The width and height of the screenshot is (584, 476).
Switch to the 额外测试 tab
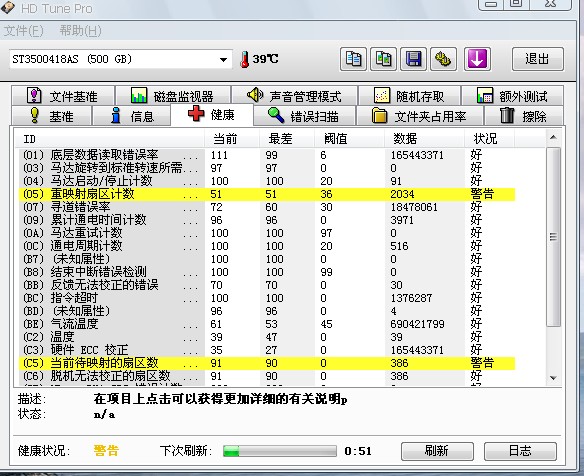[512, 96]
